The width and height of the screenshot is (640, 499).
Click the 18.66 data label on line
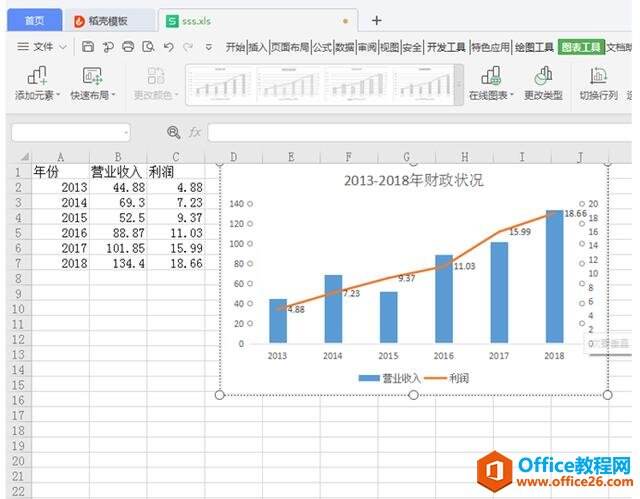pyautogui.click(x=576, y=213)
